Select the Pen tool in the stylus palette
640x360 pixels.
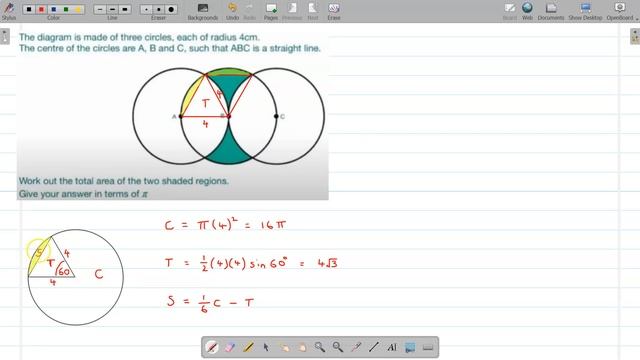point(212,347)
